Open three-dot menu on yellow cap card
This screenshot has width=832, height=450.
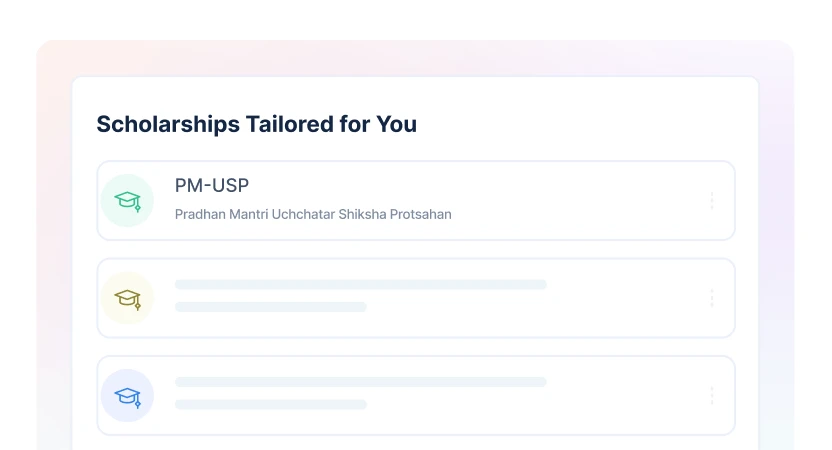(711, 298)
